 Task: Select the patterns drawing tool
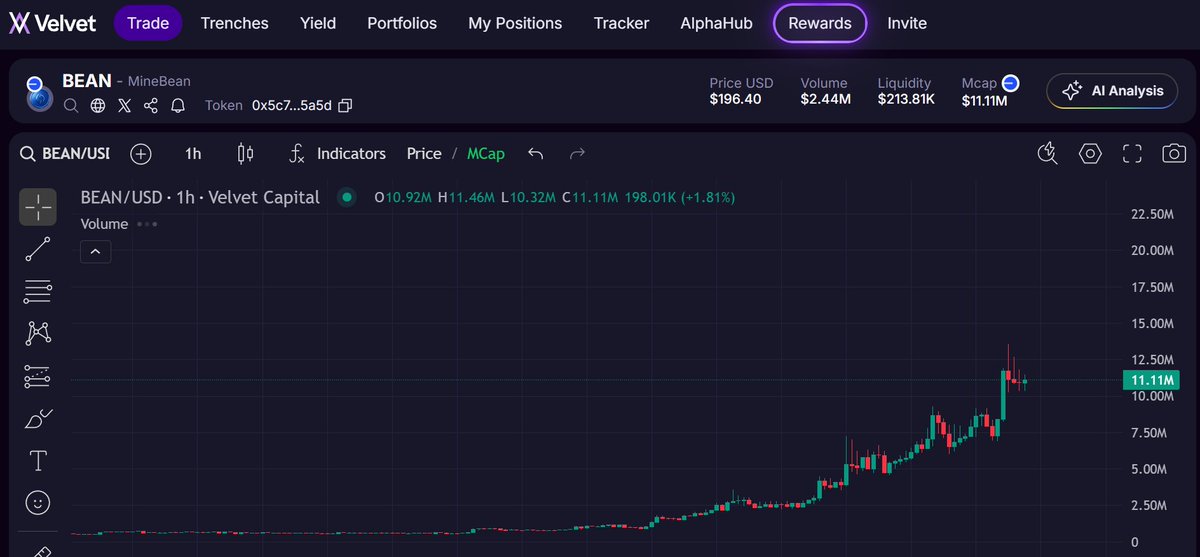[x=38, y=333]
